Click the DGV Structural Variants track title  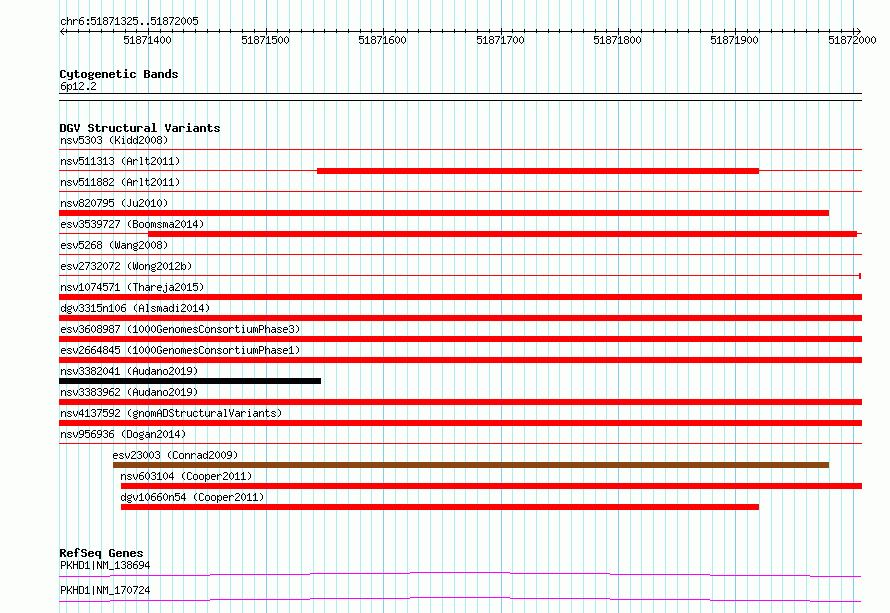[x=140, y=128]
